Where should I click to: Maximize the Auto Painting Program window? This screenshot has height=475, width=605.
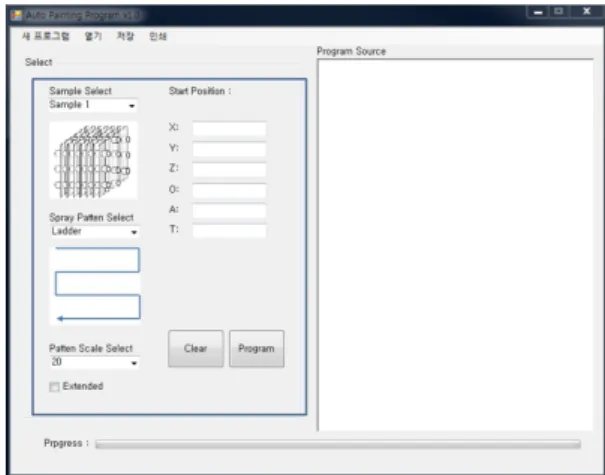pos(558,12)
